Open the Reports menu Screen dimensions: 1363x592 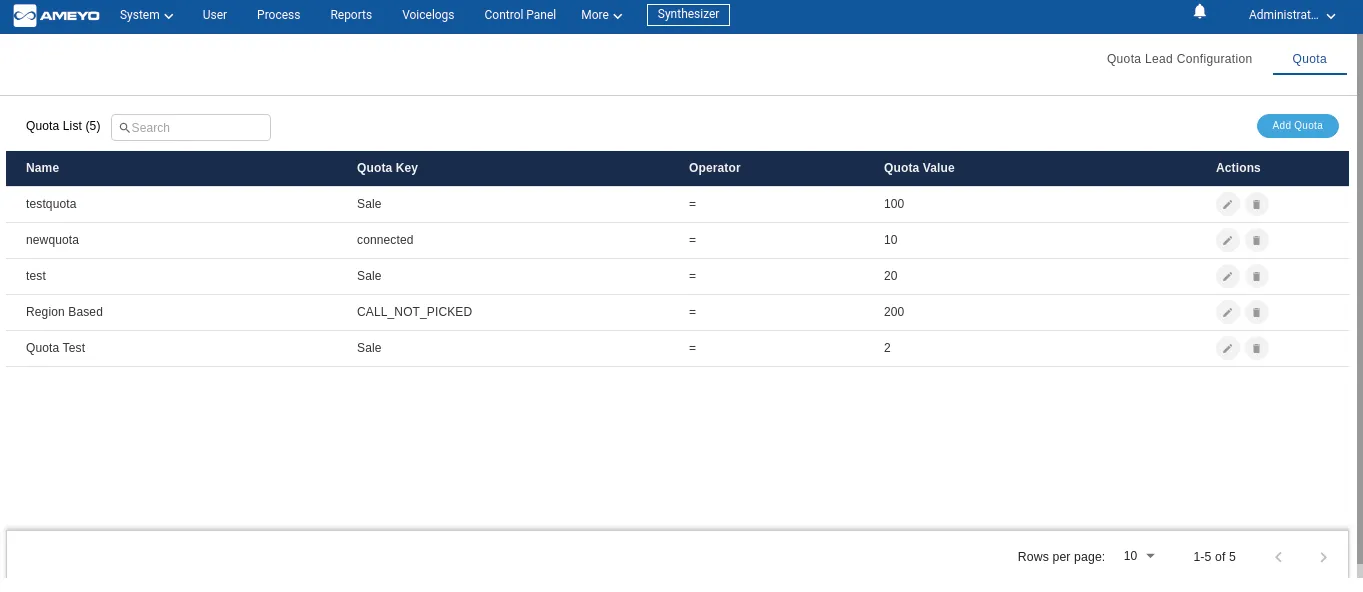tap(351, 15)
